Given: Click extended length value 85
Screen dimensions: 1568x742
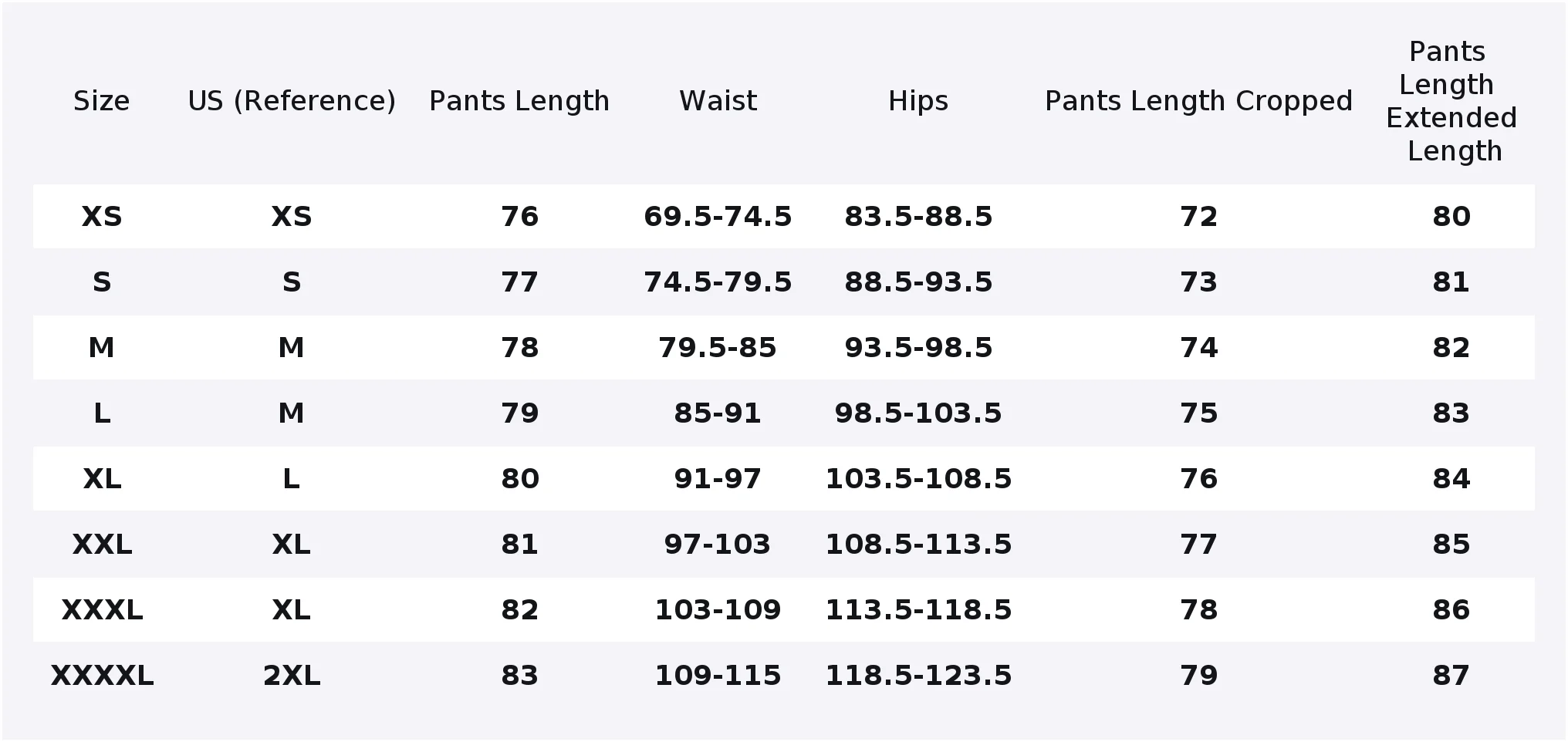Looking at the screenshot, I should (x=1451, y=545).
